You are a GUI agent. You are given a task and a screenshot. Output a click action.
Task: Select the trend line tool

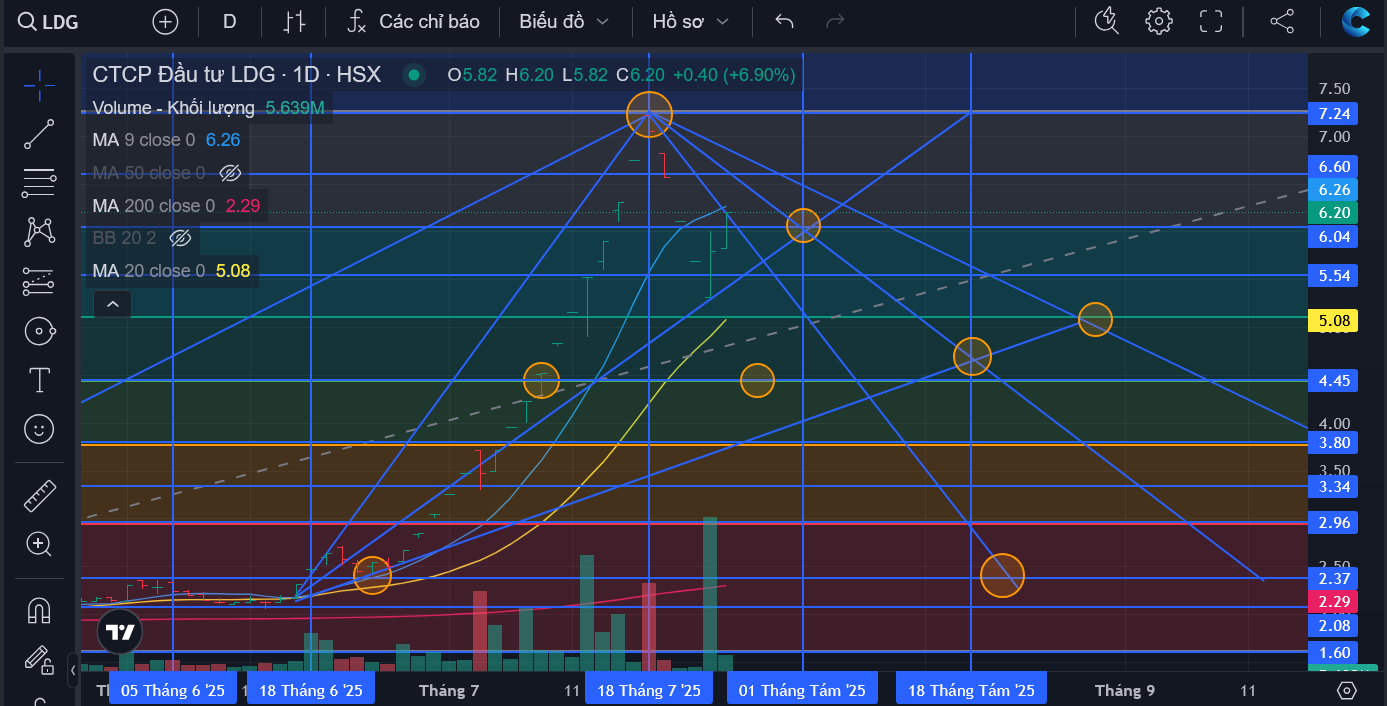[39, 134]
